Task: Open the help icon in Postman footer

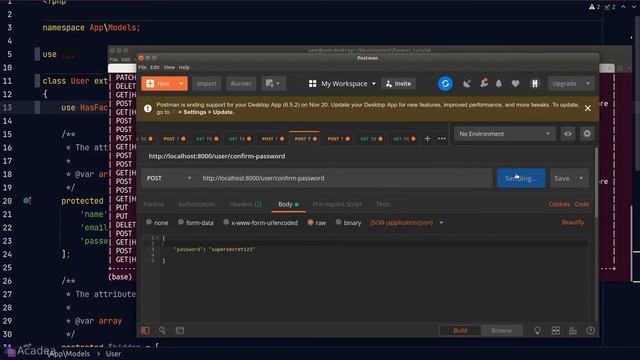Action: pos(590,331)
